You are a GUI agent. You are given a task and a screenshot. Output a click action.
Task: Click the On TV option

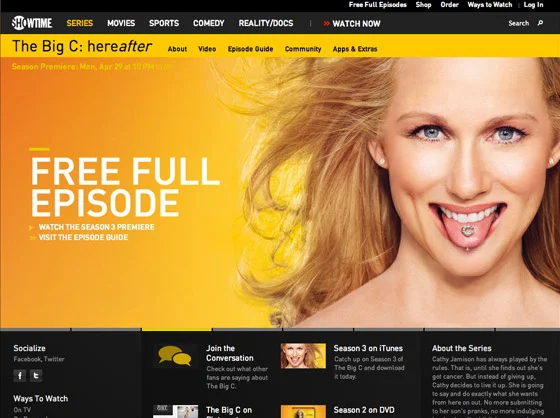point(22,410)
